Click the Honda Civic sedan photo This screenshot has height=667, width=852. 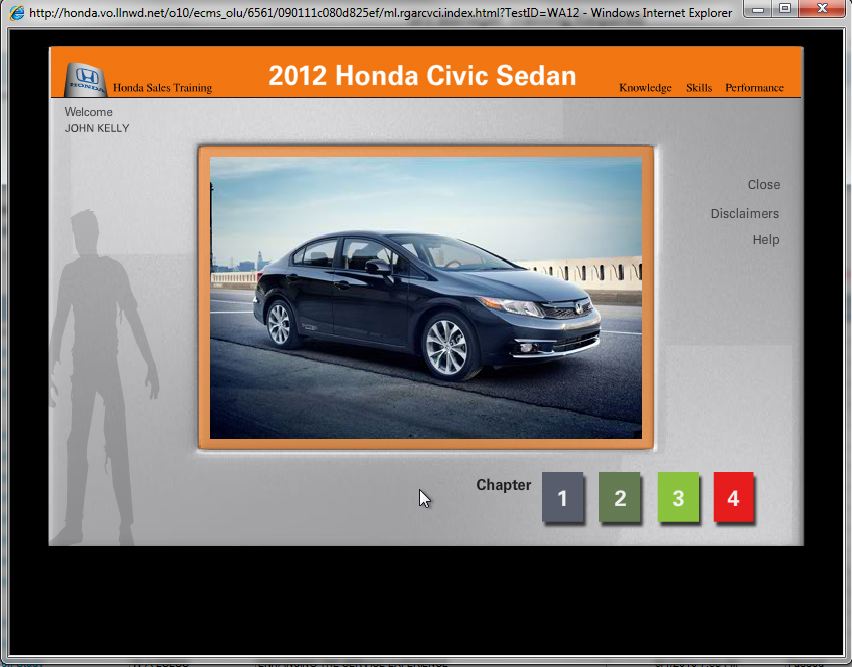point(426,297)
